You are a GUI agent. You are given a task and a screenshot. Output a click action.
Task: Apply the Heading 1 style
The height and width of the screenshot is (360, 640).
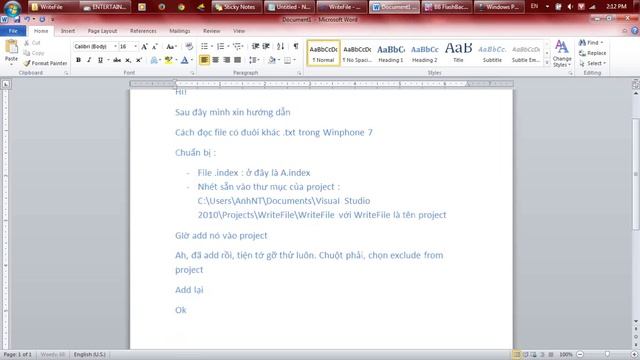391,53
